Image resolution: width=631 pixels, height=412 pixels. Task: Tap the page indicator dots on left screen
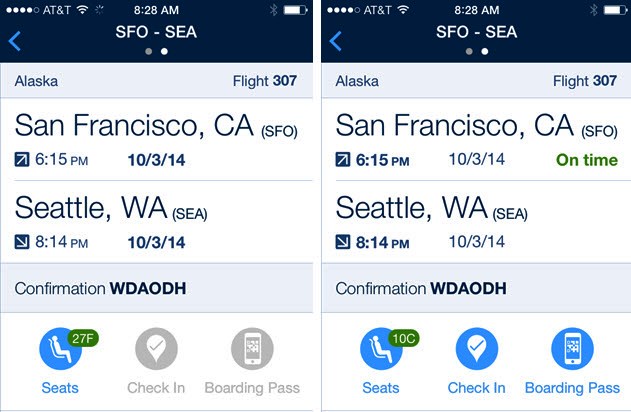point(156,50)
